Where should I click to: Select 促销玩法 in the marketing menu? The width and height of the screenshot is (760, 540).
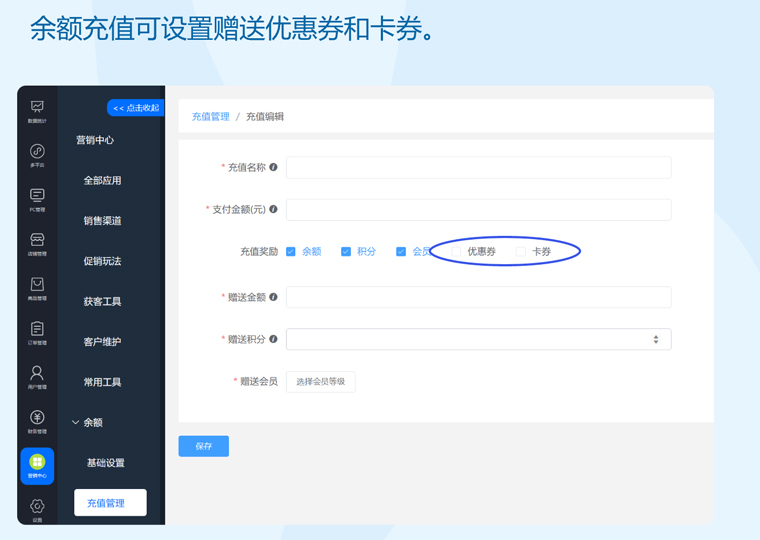point(102,261)
